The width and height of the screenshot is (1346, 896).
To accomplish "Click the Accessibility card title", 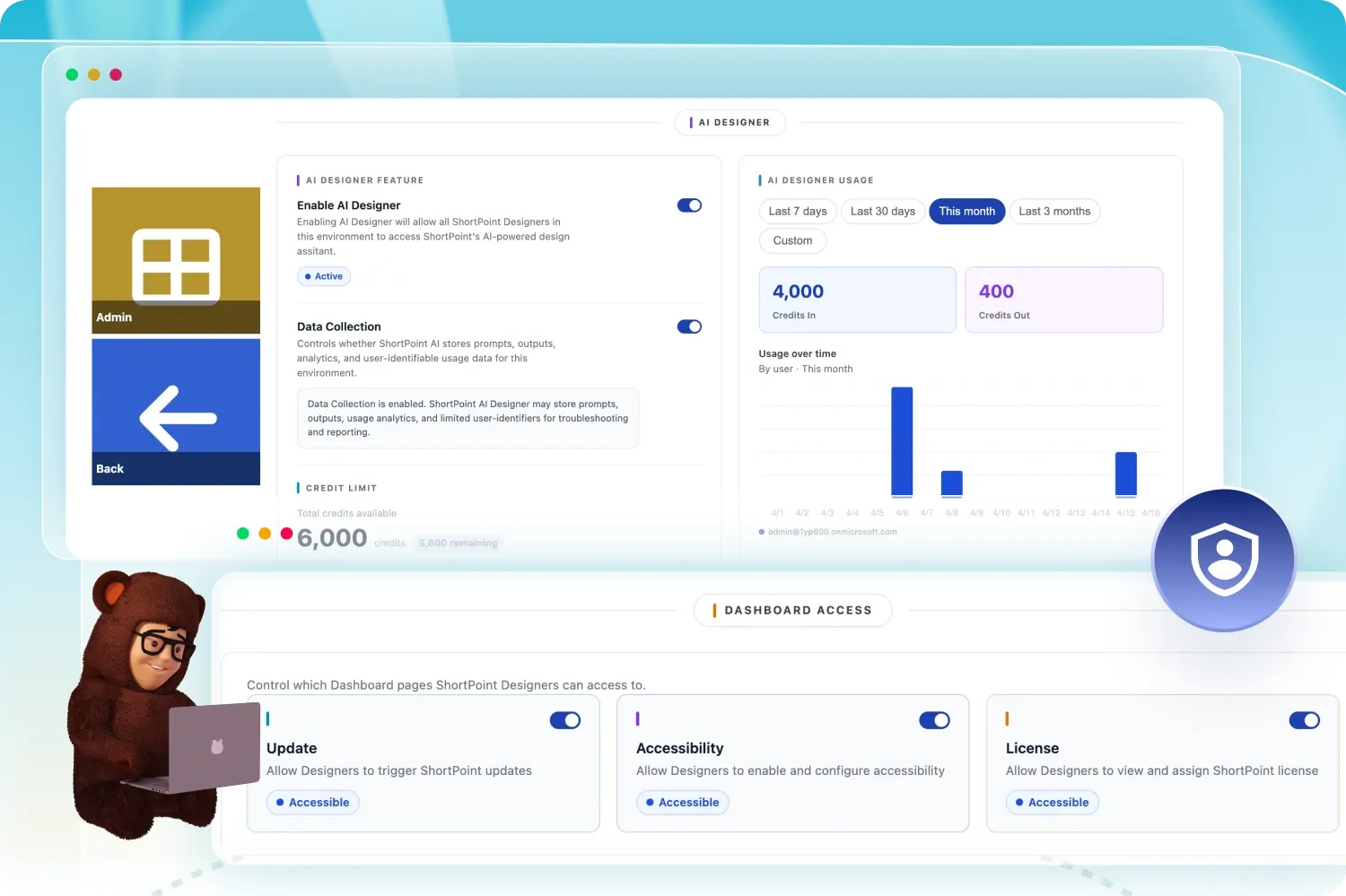I will [680, 748].
